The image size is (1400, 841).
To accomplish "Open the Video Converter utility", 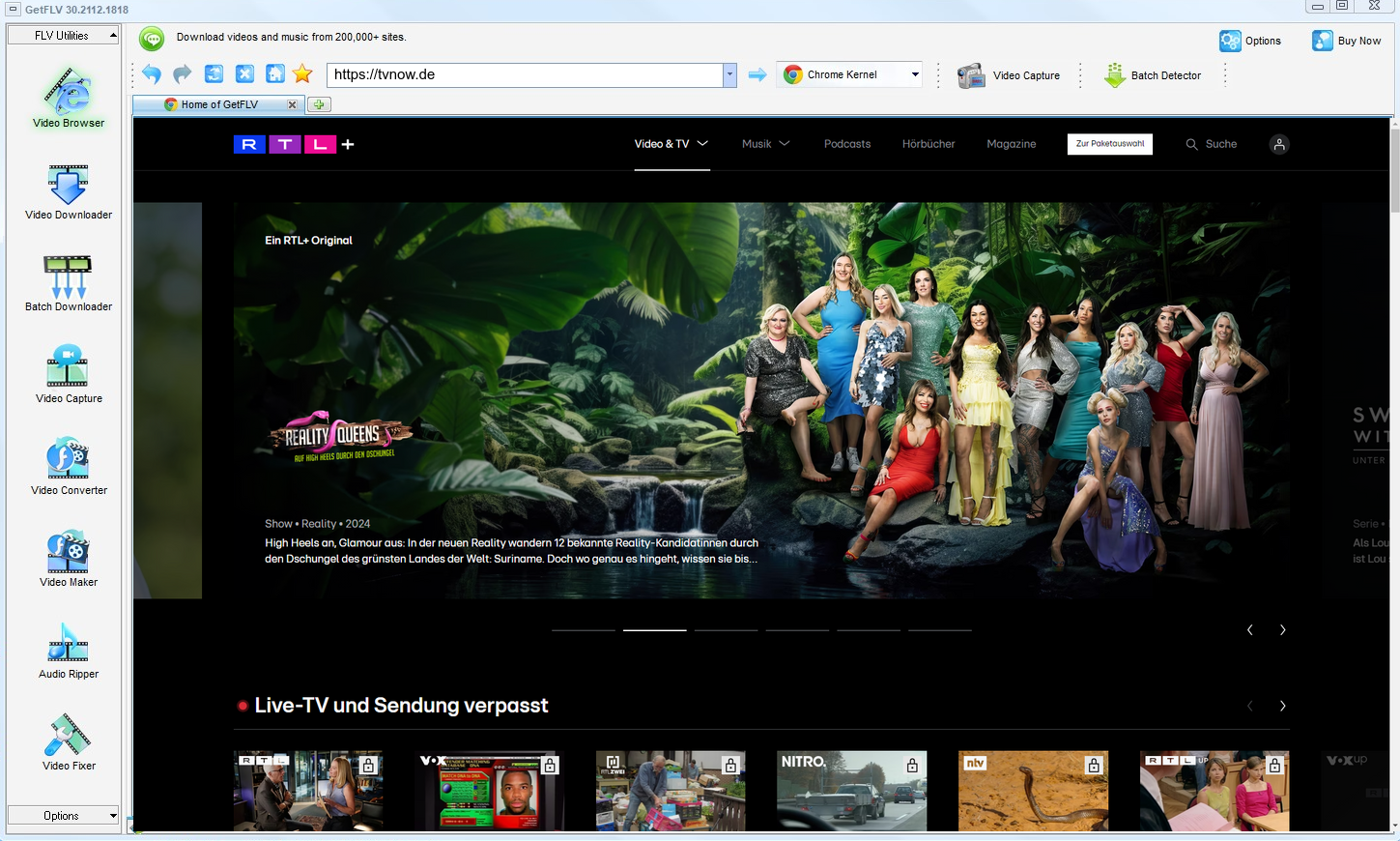I will 69,467.
